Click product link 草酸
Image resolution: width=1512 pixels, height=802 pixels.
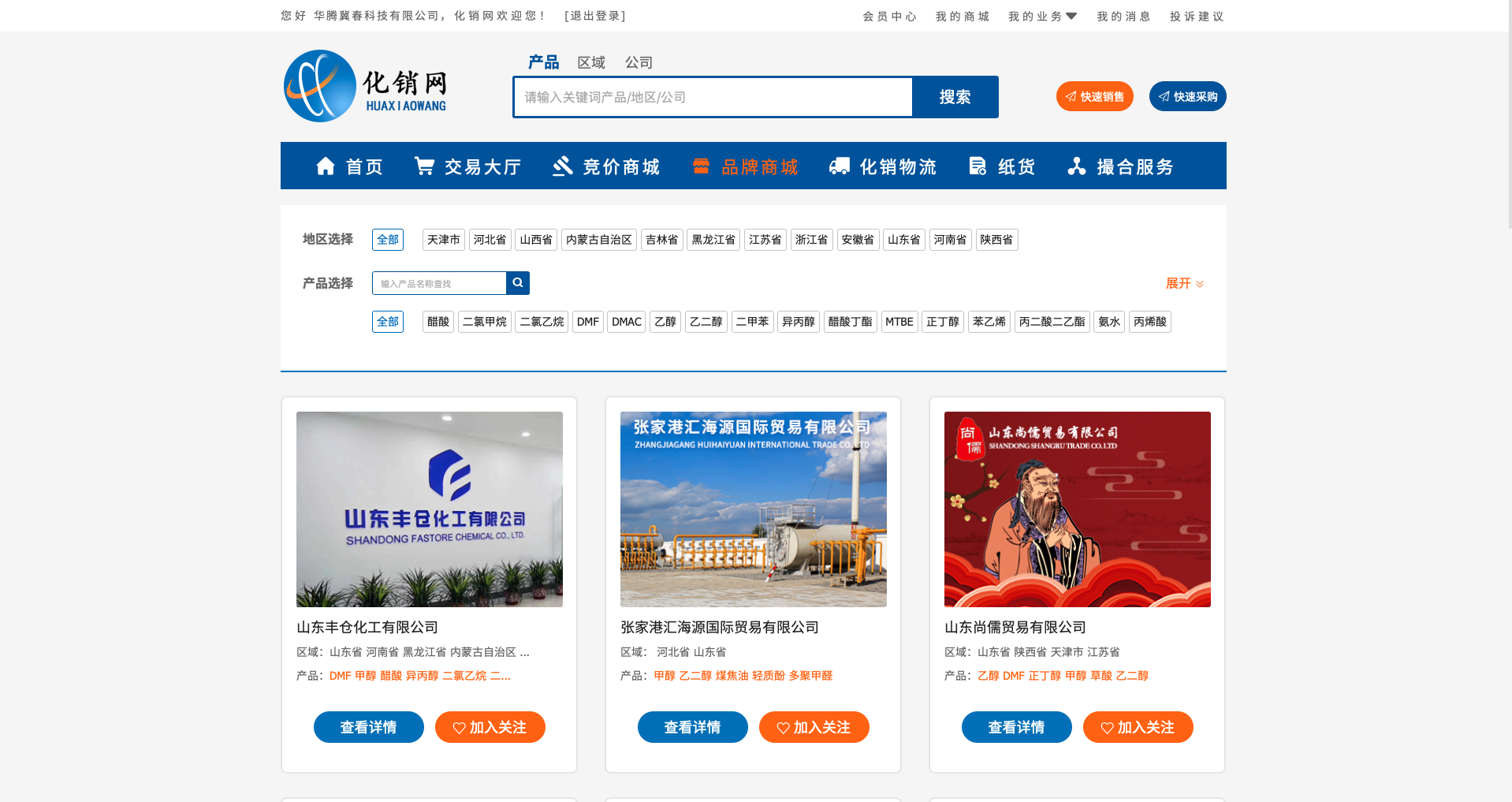coord(1101,676)
